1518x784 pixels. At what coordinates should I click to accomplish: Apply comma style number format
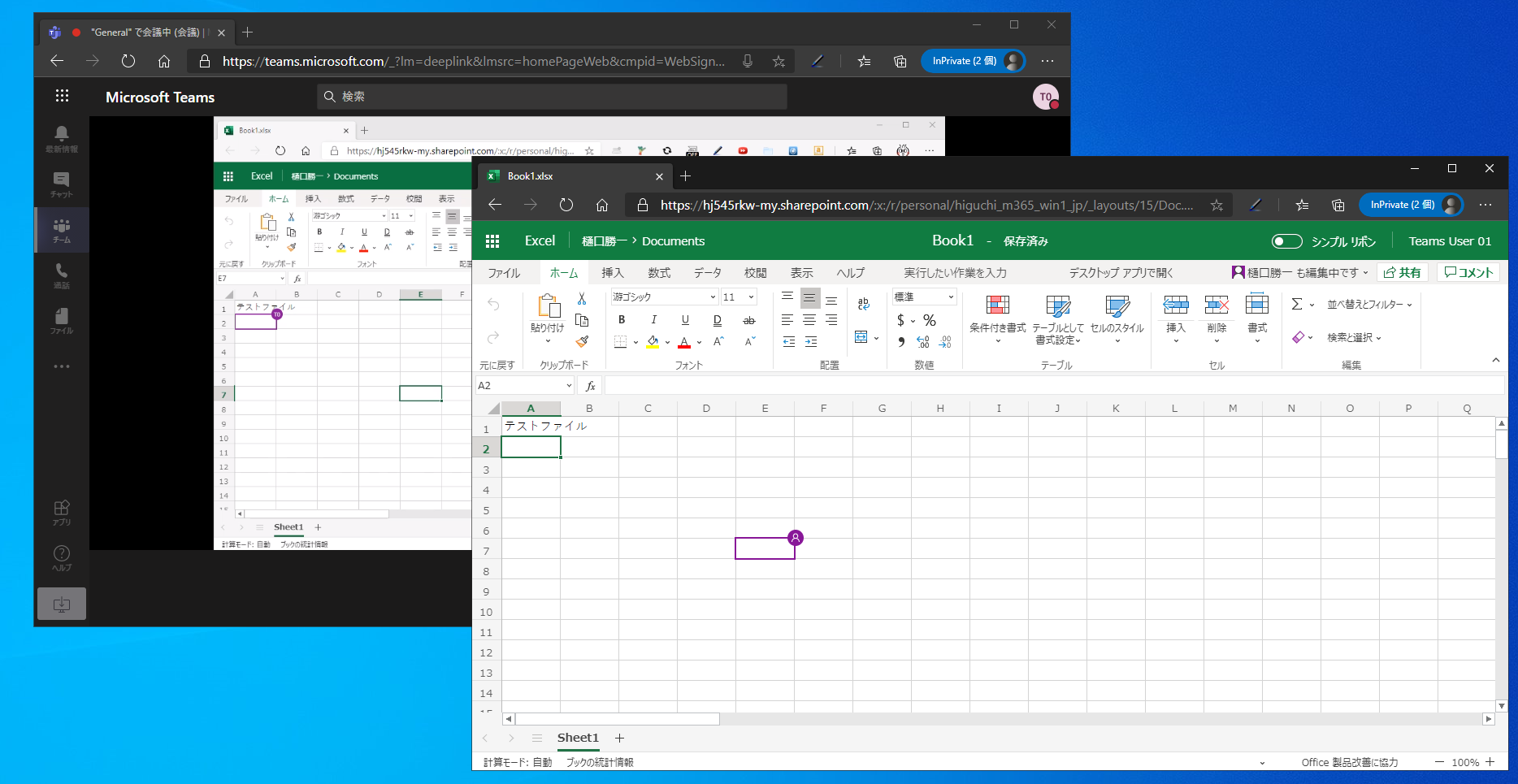tap(901, 342)
